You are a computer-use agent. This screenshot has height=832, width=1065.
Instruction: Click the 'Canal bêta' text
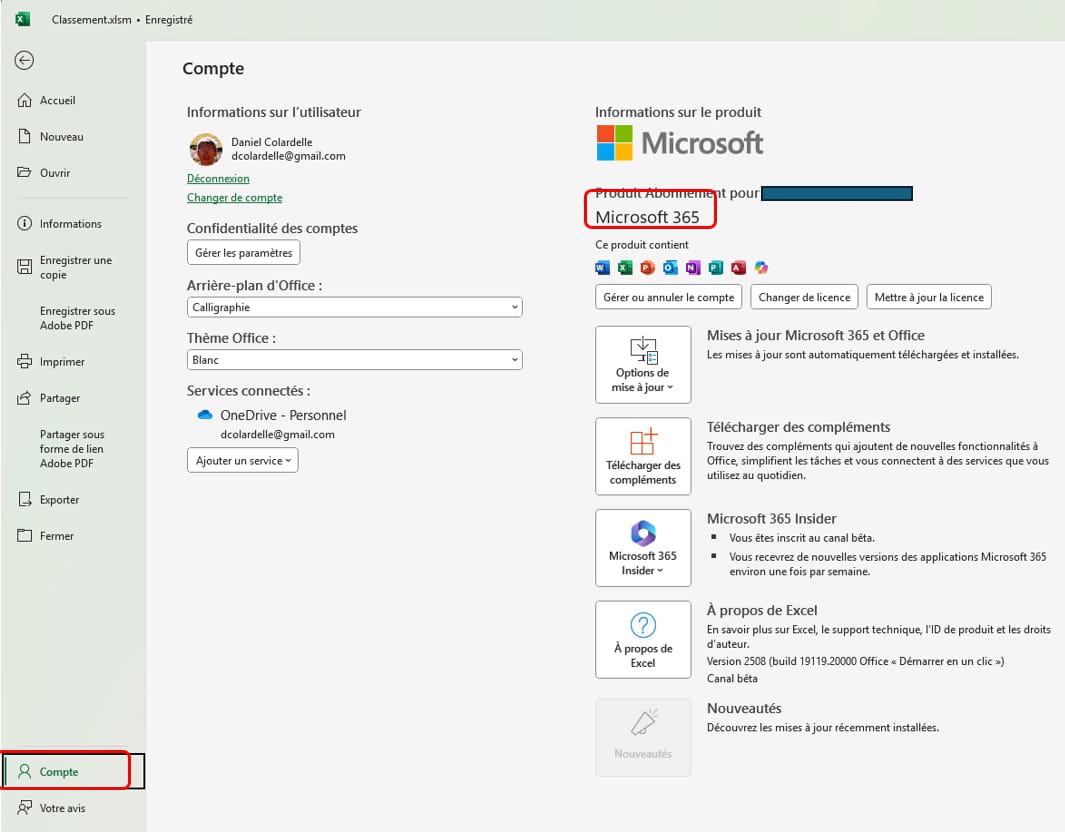coord(732,679)
